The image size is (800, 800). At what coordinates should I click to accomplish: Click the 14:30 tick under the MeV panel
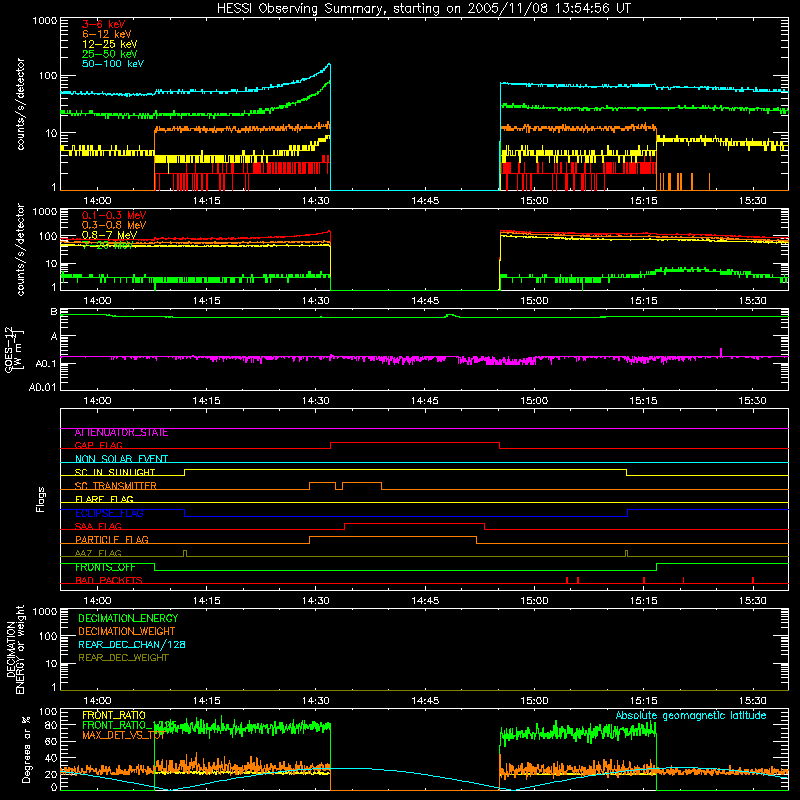(316, 301)
